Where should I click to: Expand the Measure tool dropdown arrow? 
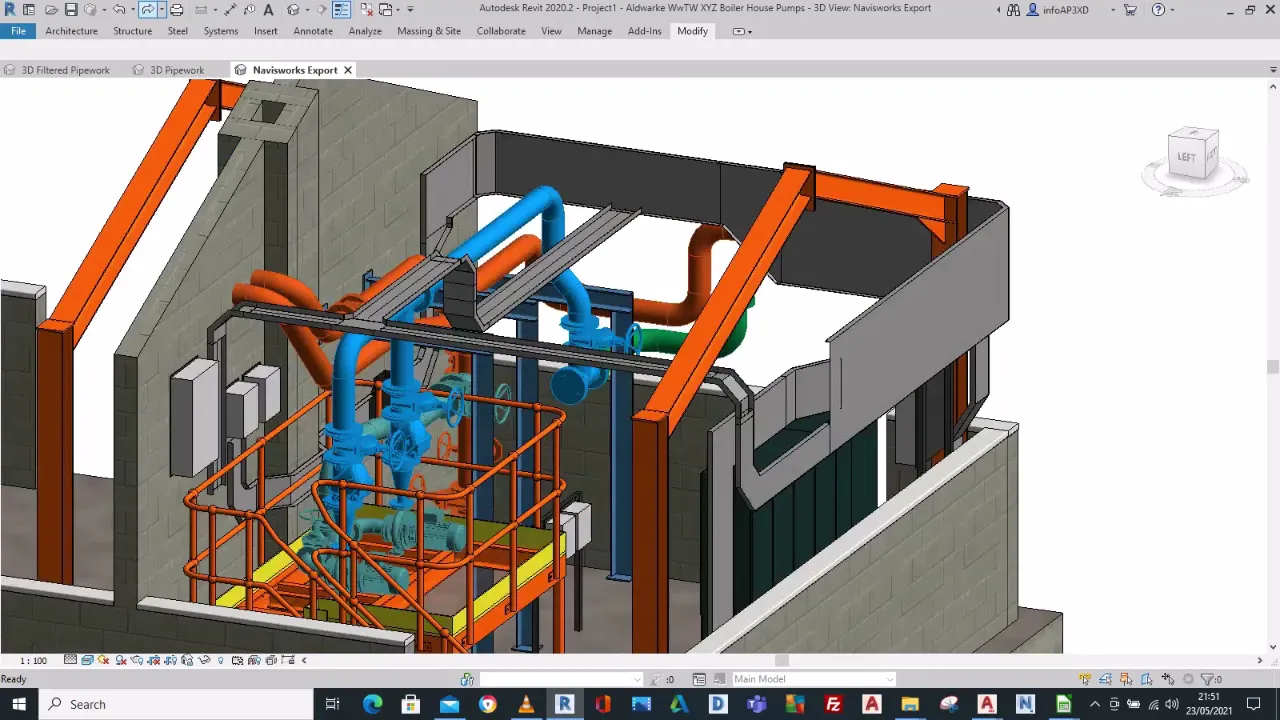(215, 10)
